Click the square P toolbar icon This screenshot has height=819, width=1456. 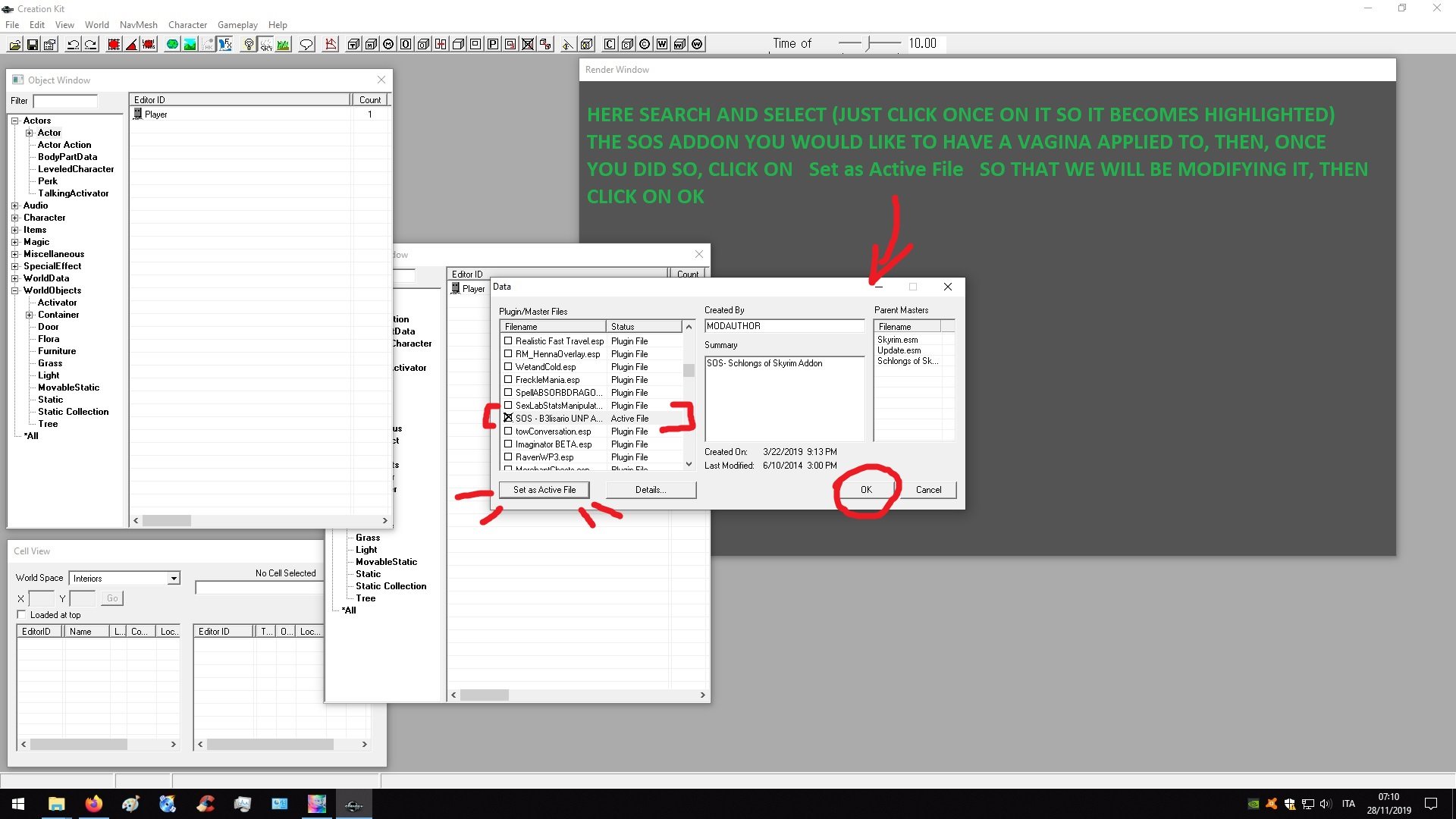(x=493, y=45)
